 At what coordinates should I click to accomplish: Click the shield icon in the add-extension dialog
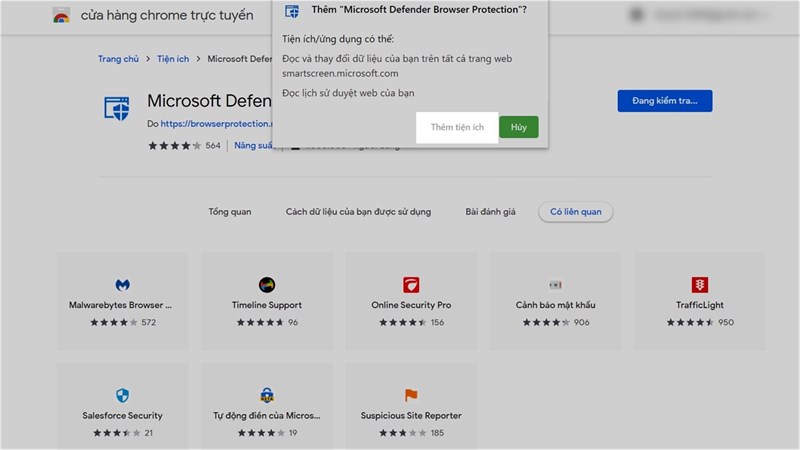click(292, 11)
